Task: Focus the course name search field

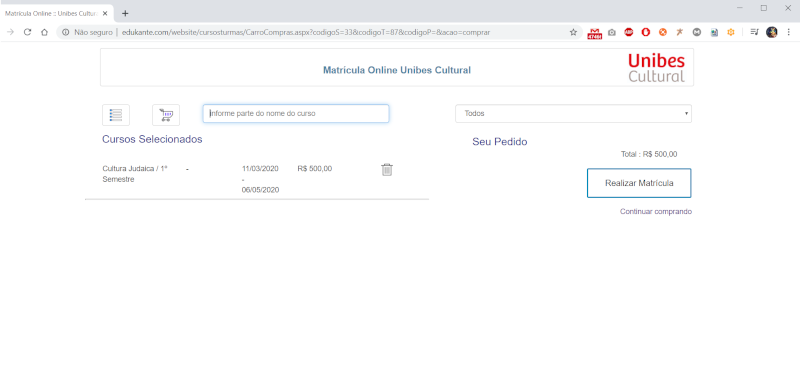Action: (x=296, y=113)
